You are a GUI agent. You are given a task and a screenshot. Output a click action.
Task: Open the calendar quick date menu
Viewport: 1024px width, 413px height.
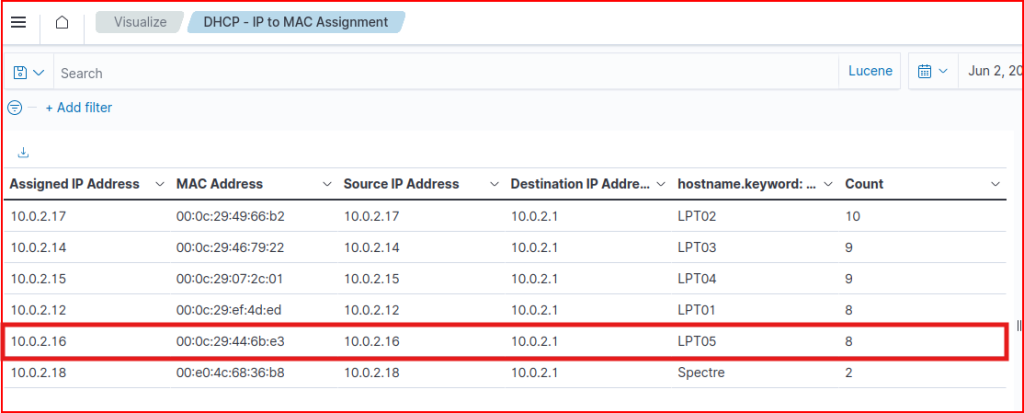[932, 72]
